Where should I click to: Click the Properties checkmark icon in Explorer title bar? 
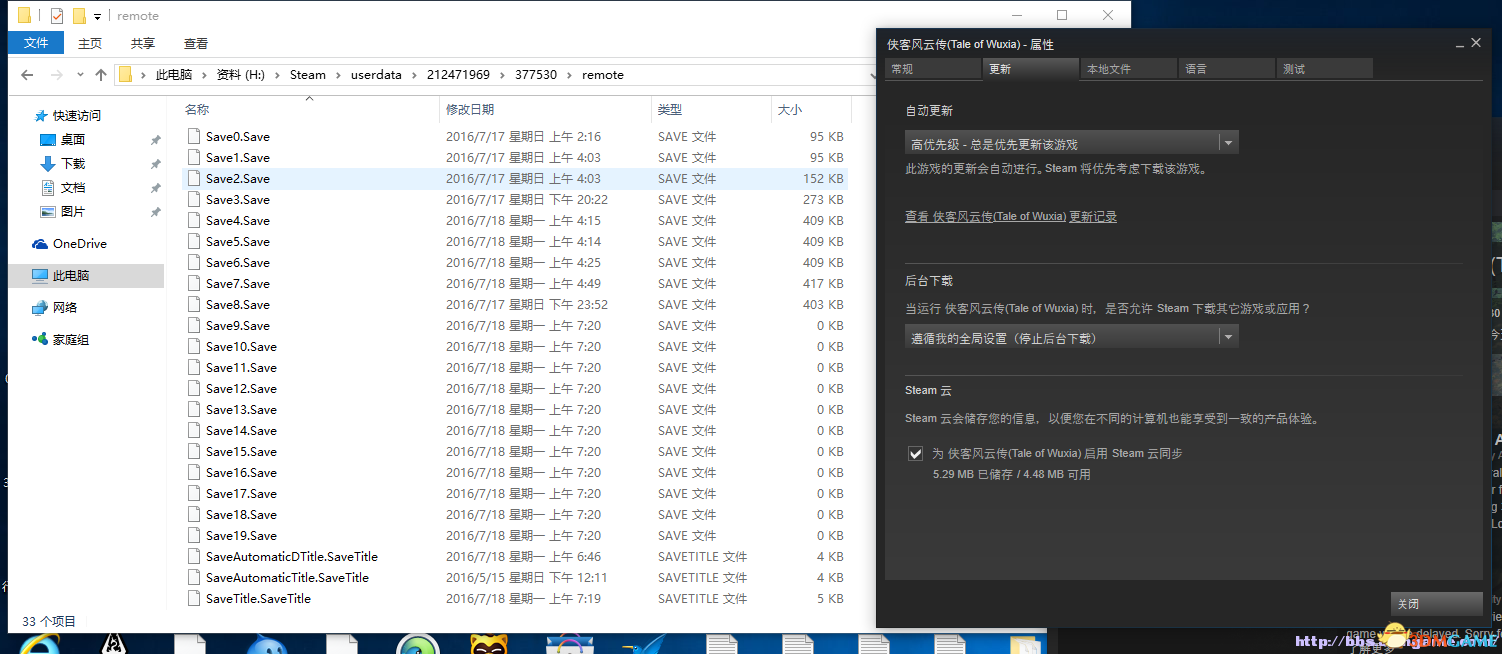(x=56, y=16)
